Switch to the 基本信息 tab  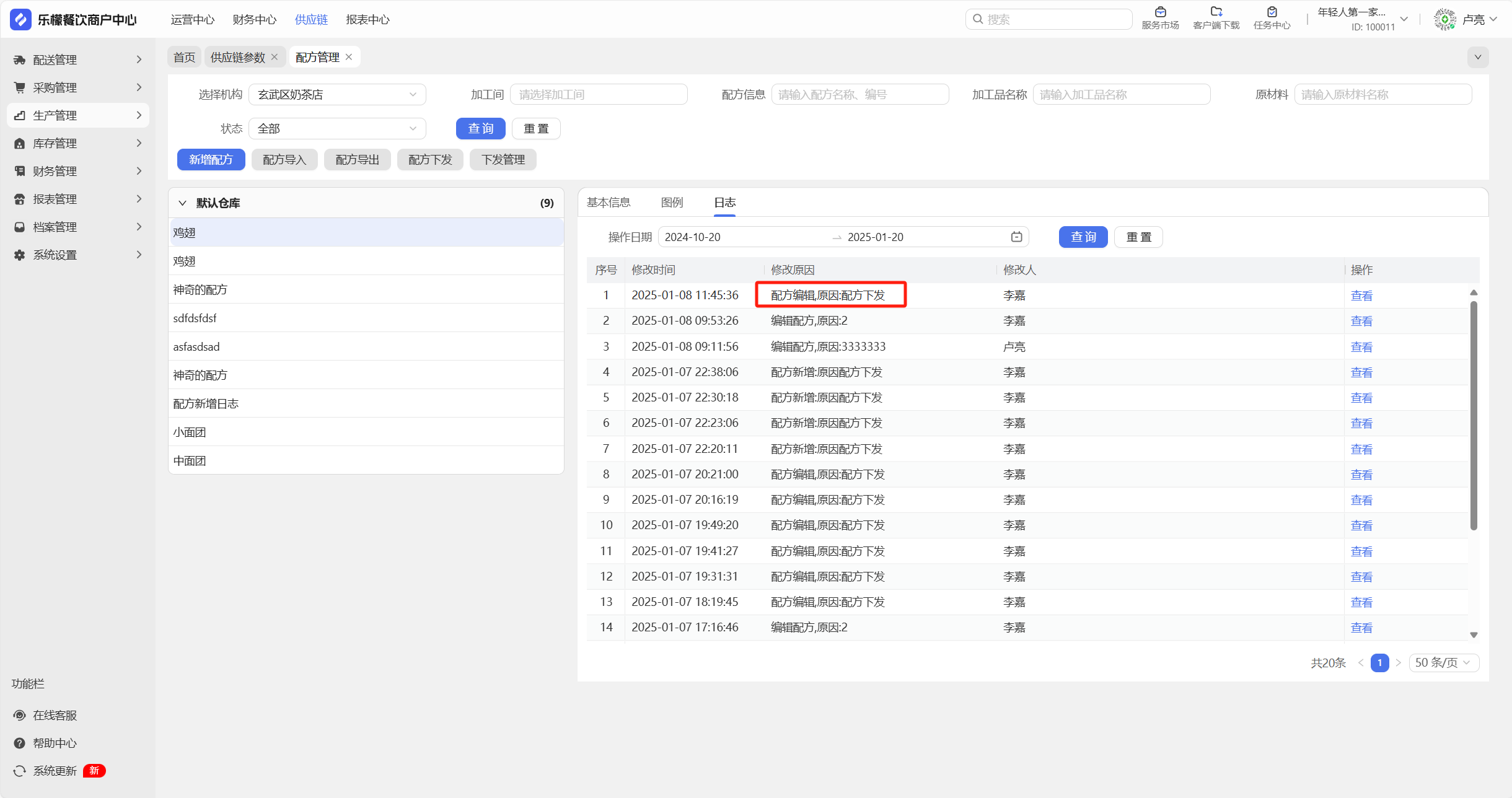click(x=608, y=203)
